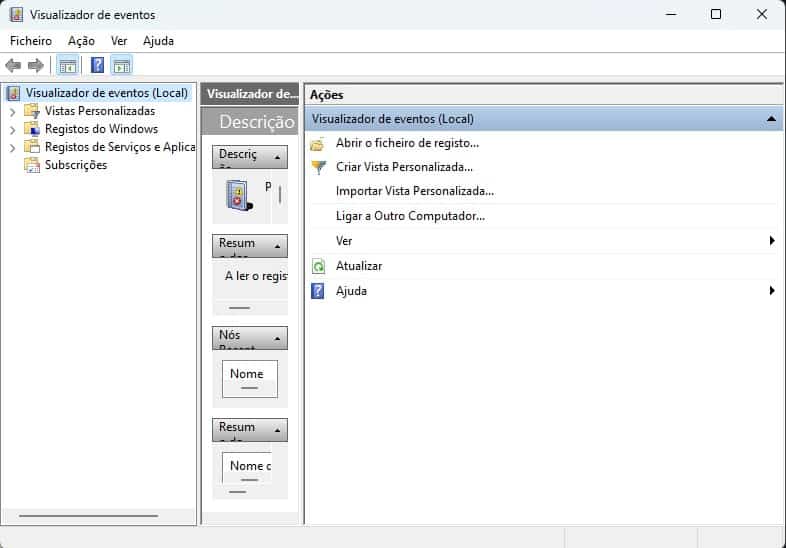
Task: Select Subscrições in the tree
Action: tap(76, 165)
